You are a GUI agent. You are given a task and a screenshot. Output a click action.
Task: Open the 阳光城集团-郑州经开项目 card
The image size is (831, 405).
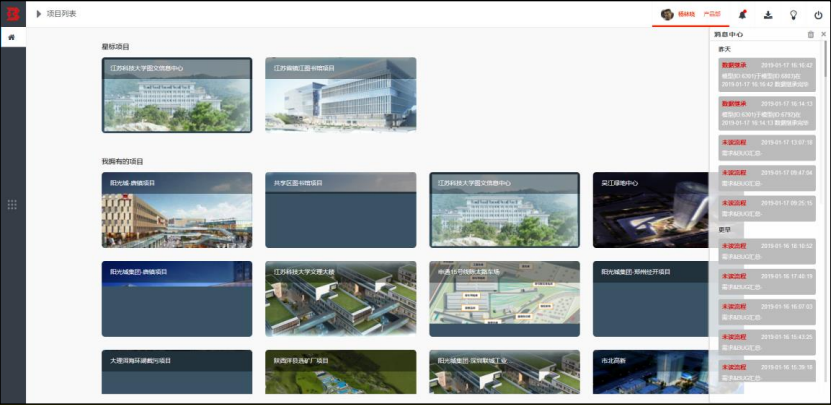(651, 299)
